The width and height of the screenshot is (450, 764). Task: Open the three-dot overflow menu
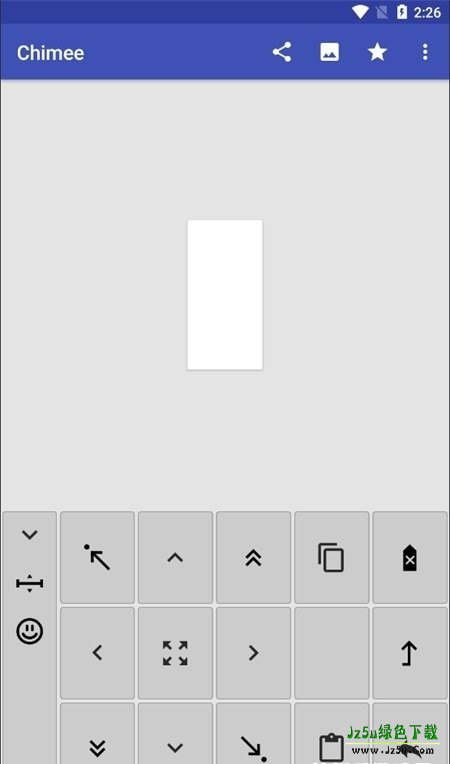425,52
